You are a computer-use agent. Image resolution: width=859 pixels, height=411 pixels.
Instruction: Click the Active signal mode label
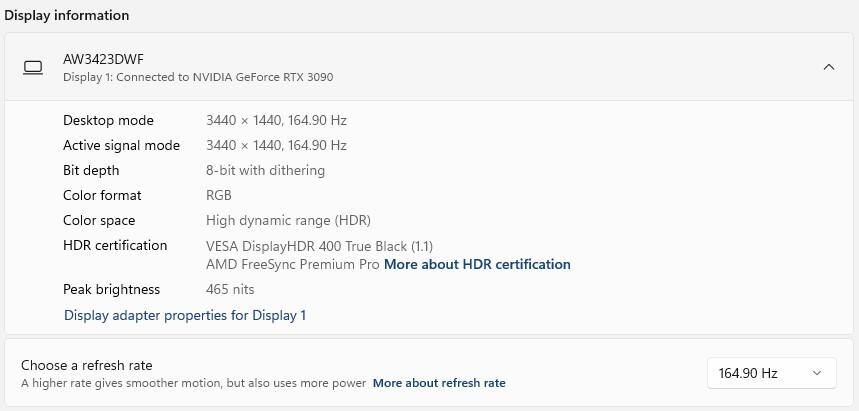click(x=121, y=145)
